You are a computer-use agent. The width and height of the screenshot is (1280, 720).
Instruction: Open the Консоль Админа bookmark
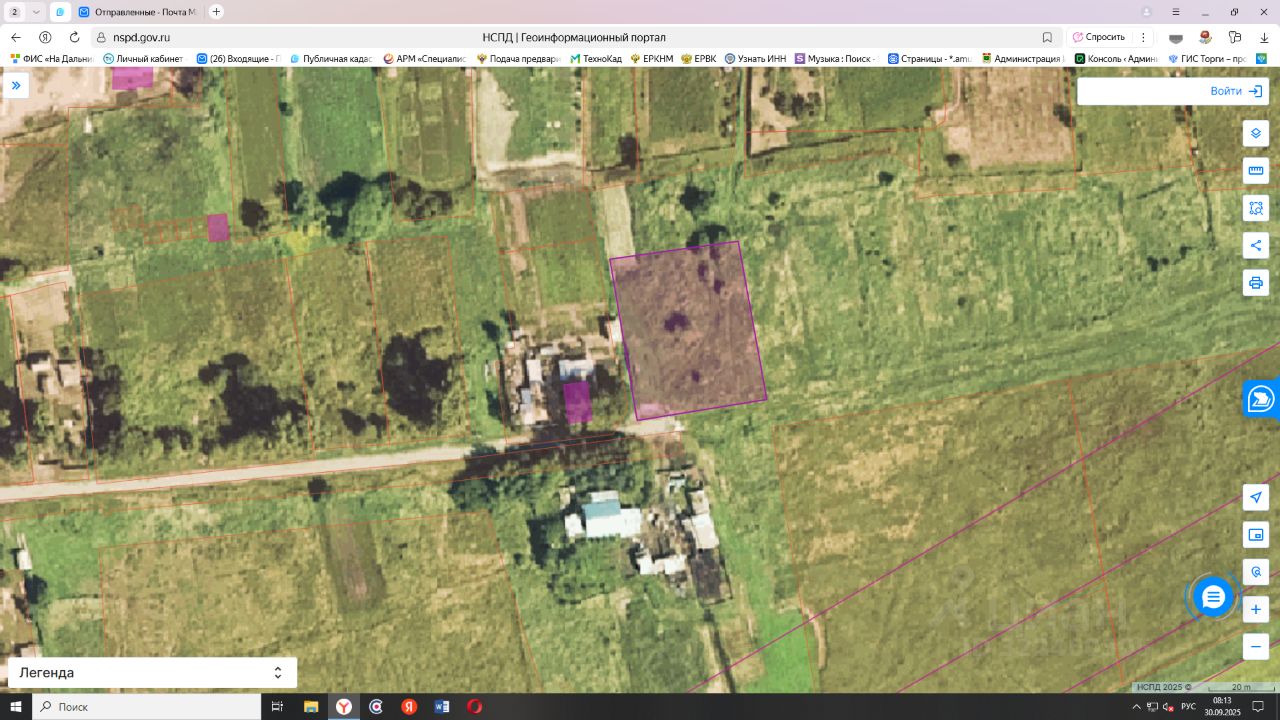point(1116,59)
